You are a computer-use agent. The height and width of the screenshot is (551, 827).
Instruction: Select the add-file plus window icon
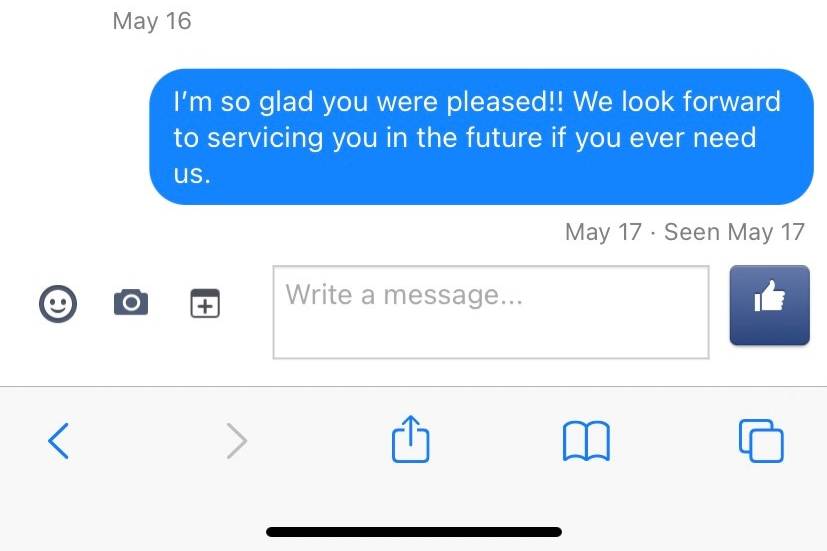(205, 303)
